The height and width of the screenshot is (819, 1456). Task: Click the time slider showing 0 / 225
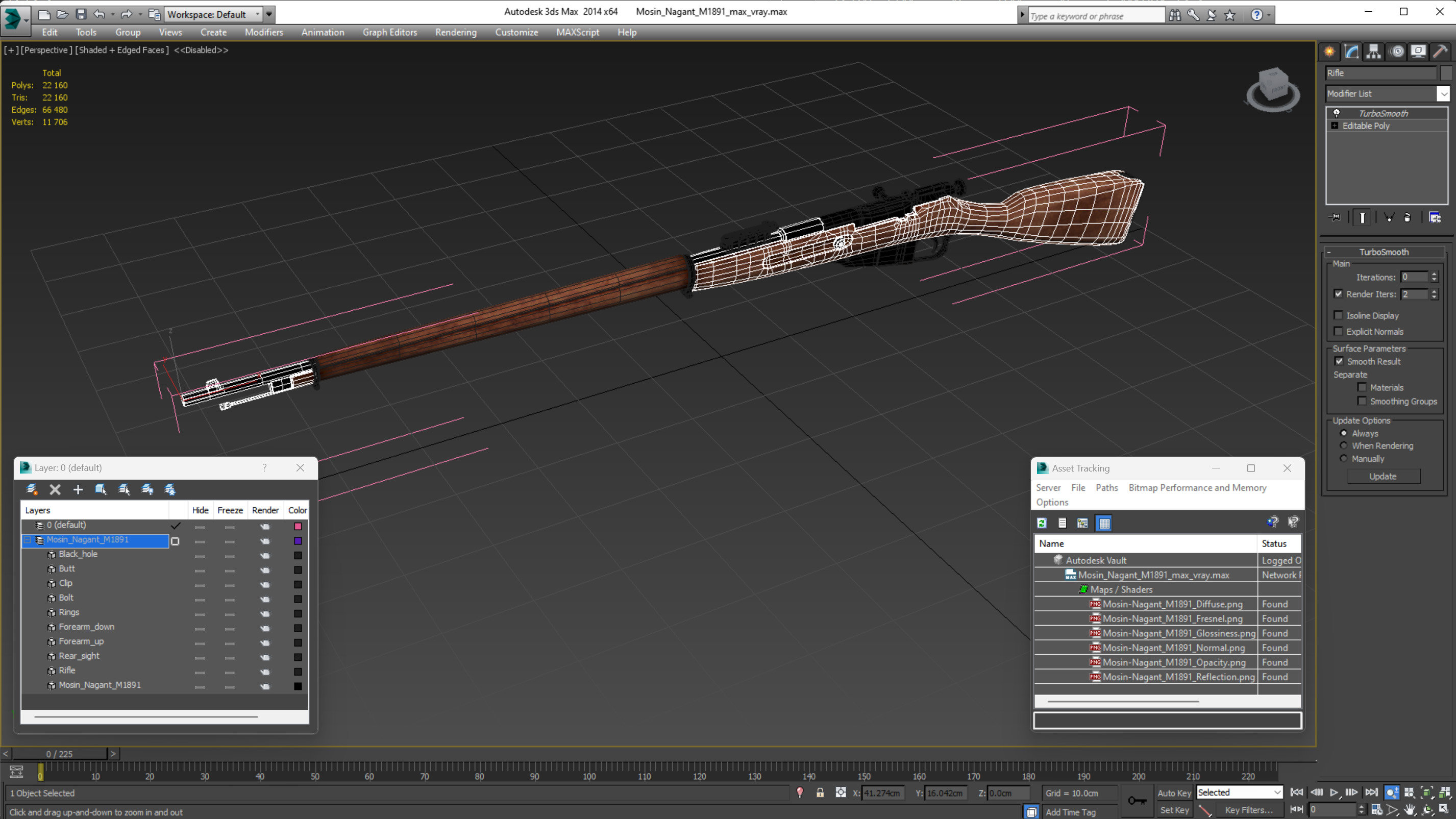click(59, 754)
